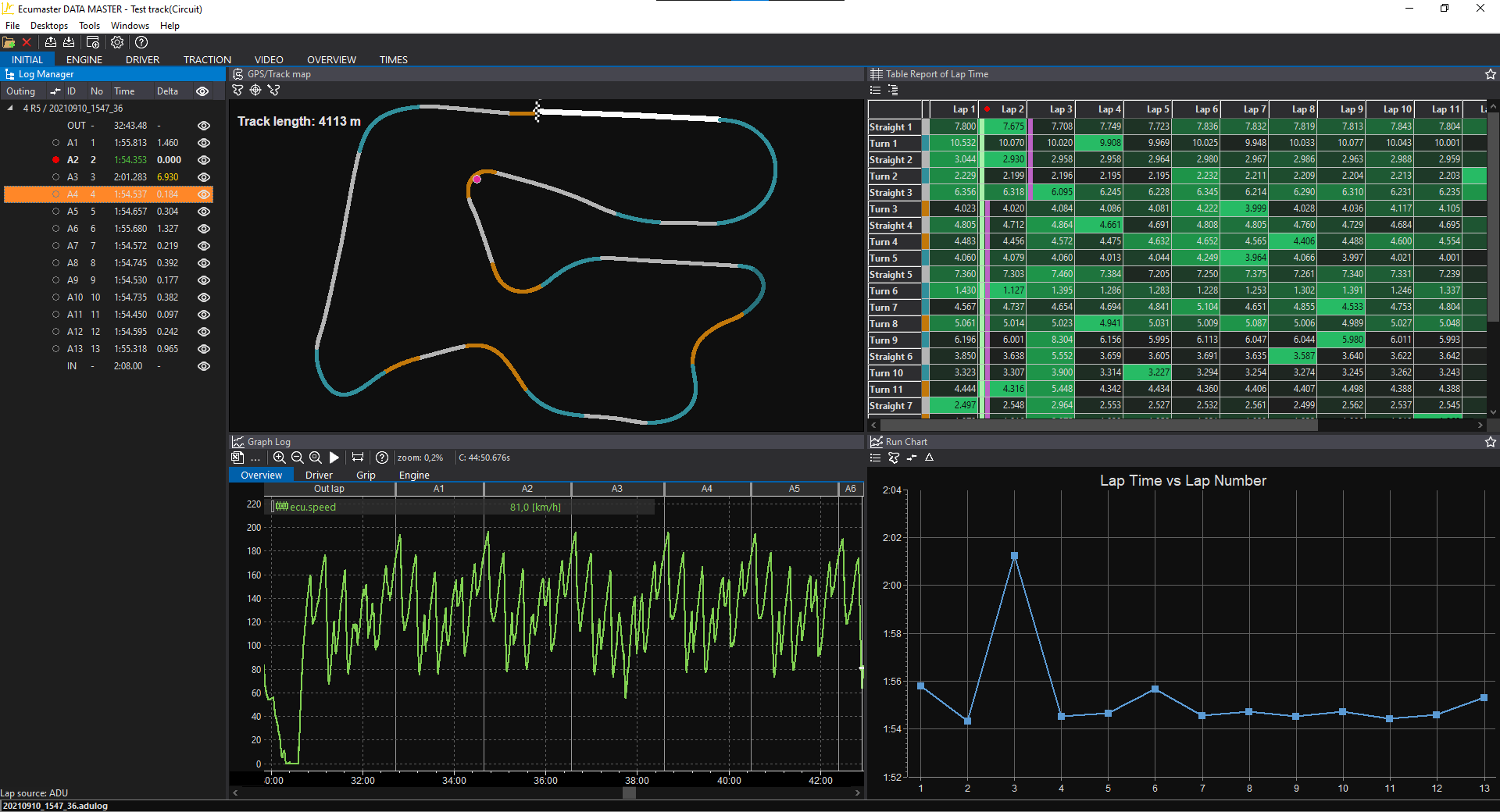The image size is (1500, 812).
Task: Open the File menu
Action: [x=12, y=26]
